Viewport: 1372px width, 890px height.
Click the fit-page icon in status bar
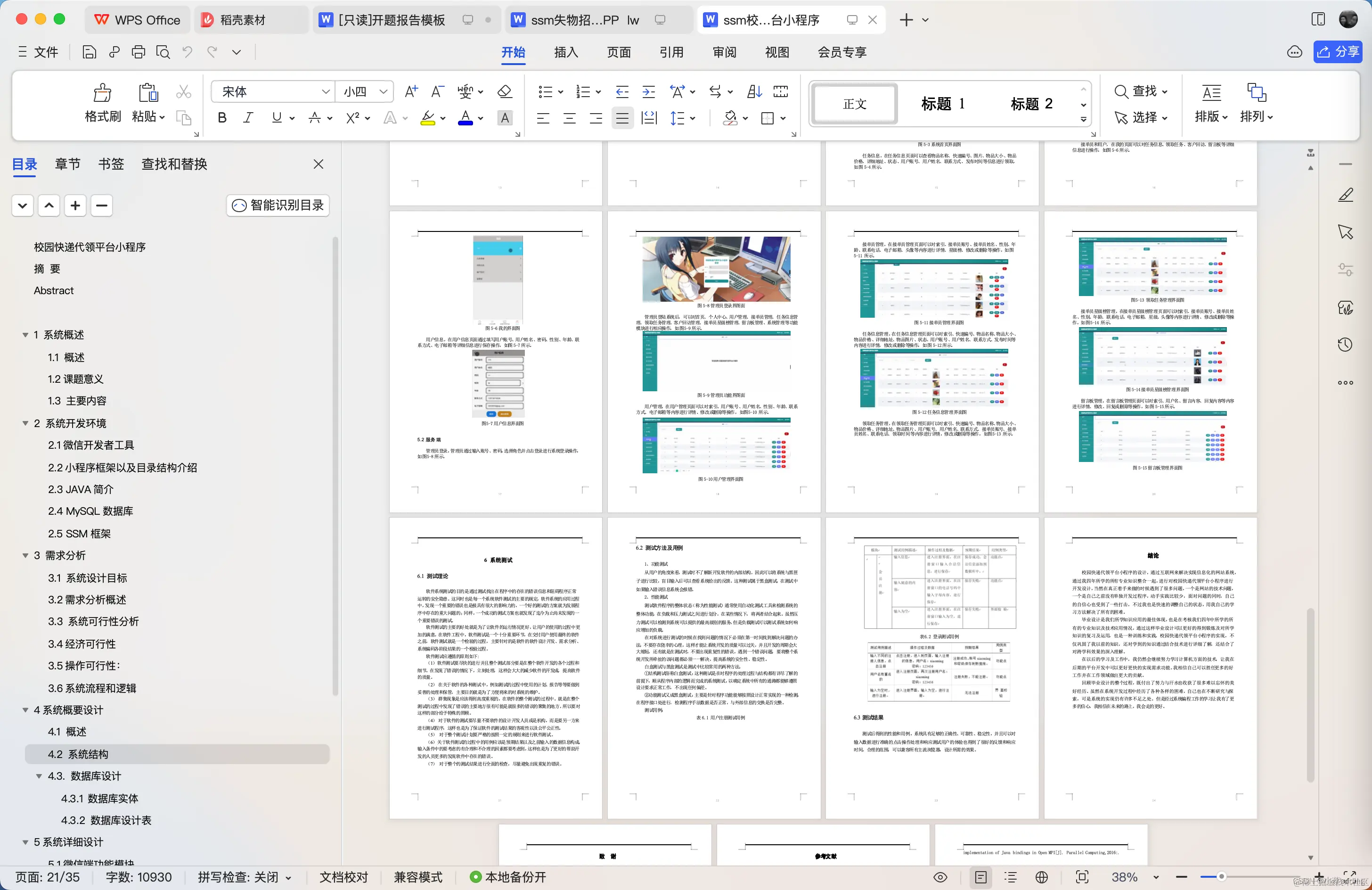[1082, 877]
